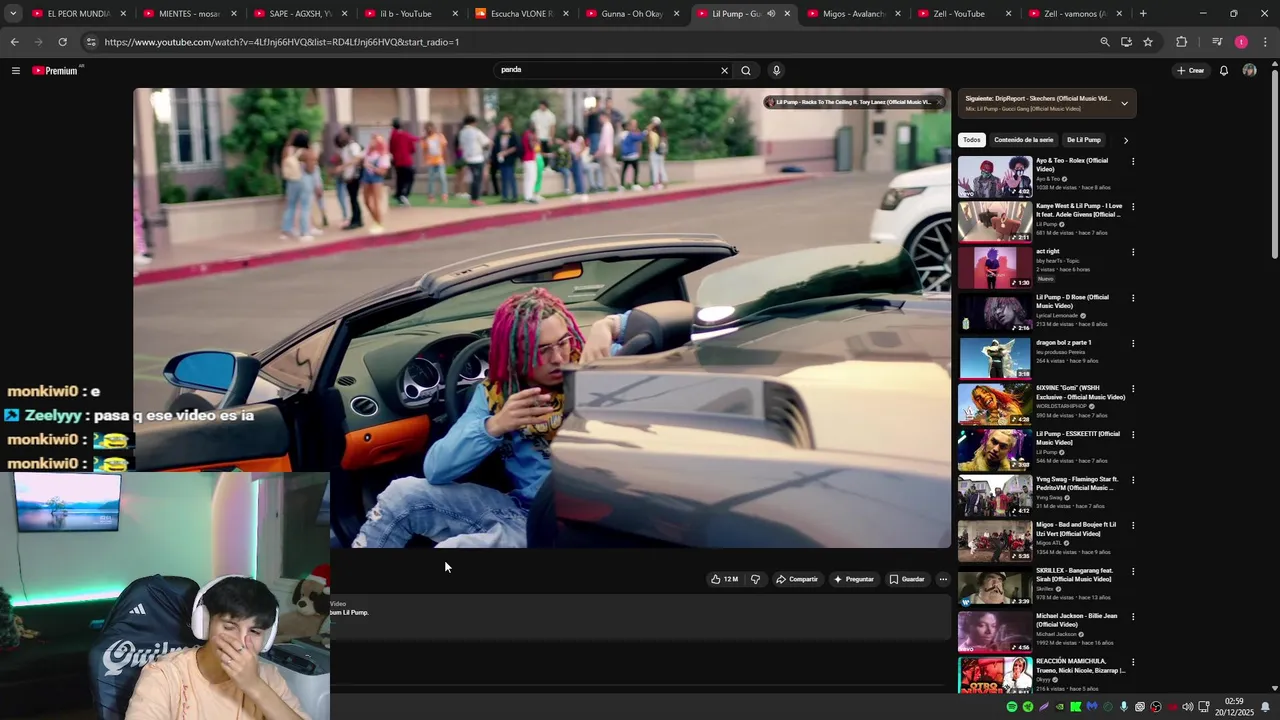The image size is (1280, 720).
Task: Go to the YouTube Premium home logo
Action: (55, 70)
